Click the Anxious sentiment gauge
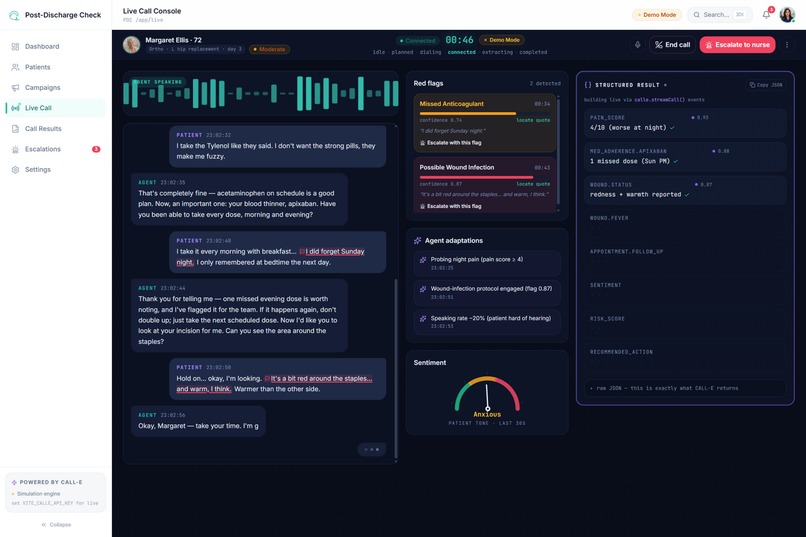The width and height of the screenshot is (806, 537). point(487,396)
